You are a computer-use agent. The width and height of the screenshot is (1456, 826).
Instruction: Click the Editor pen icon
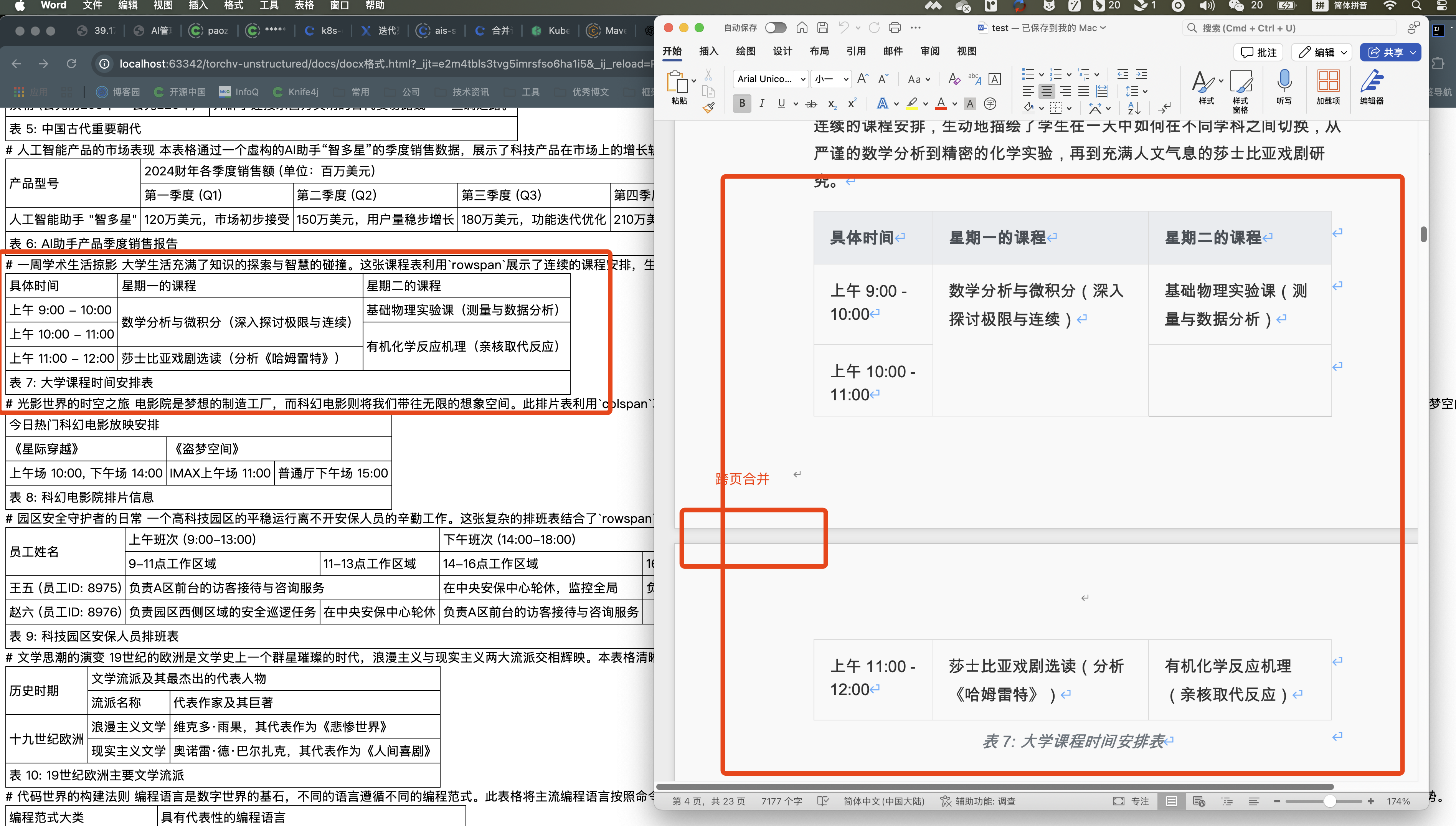point(1372,82)
